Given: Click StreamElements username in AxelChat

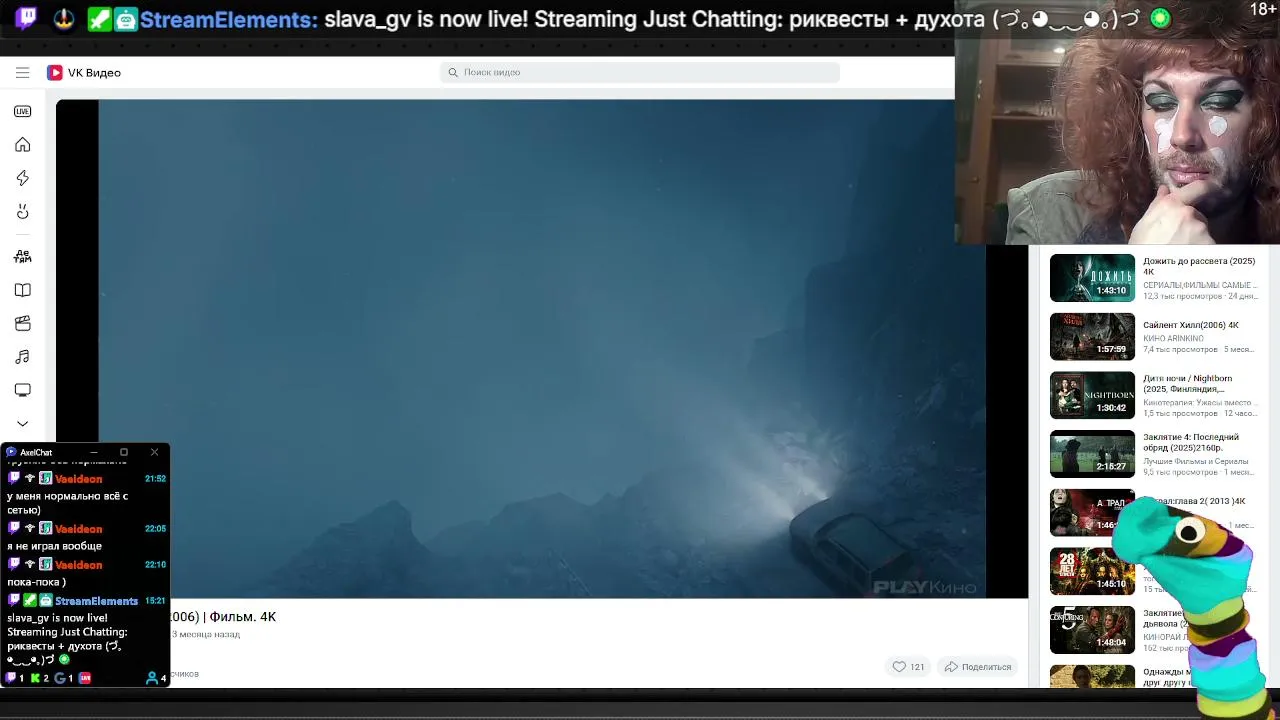Looking at the screenshot, I should [x=96, y=601].
